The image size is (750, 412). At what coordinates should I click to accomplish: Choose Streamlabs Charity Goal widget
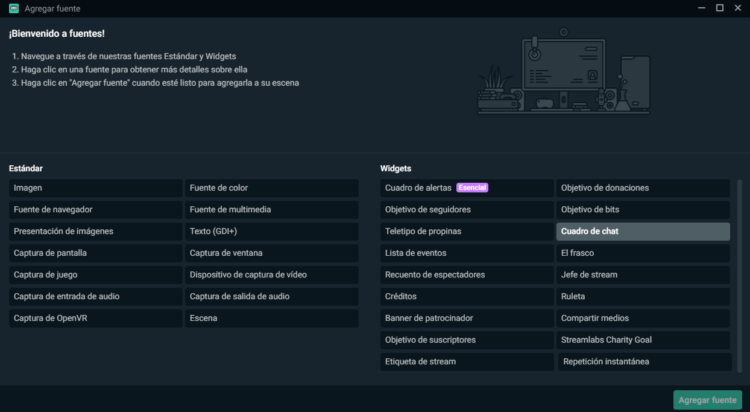click(643, 340)
